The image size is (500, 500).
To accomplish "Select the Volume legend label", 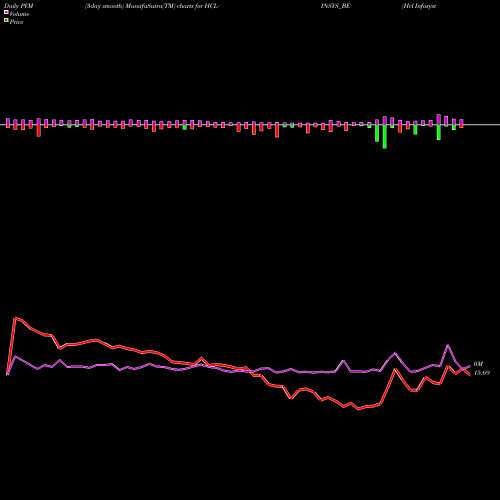I will click(19, 14).
